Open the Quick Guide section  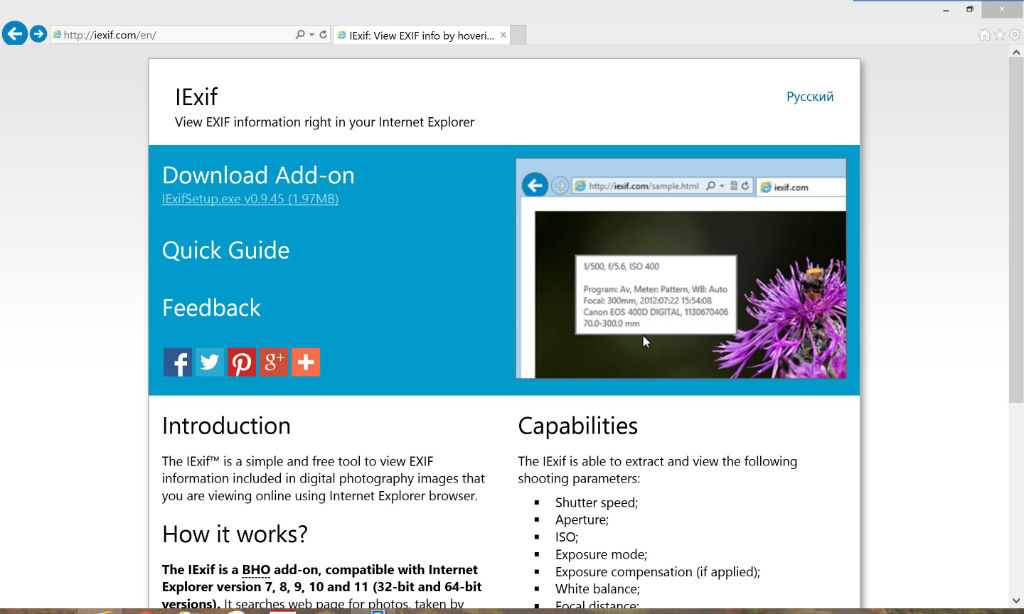[x=225, y=250]
